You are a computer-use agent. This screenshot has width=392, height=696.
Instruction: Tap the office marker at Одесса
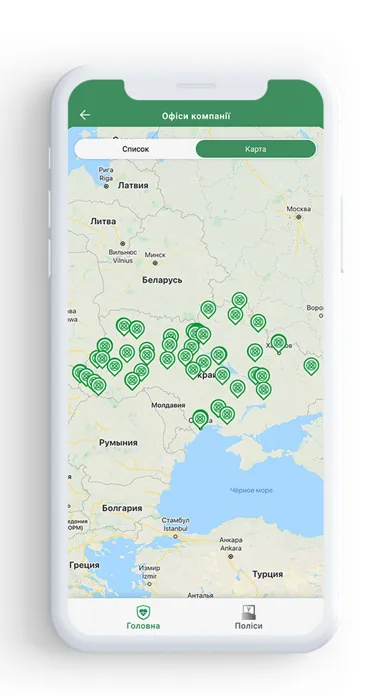200,419
